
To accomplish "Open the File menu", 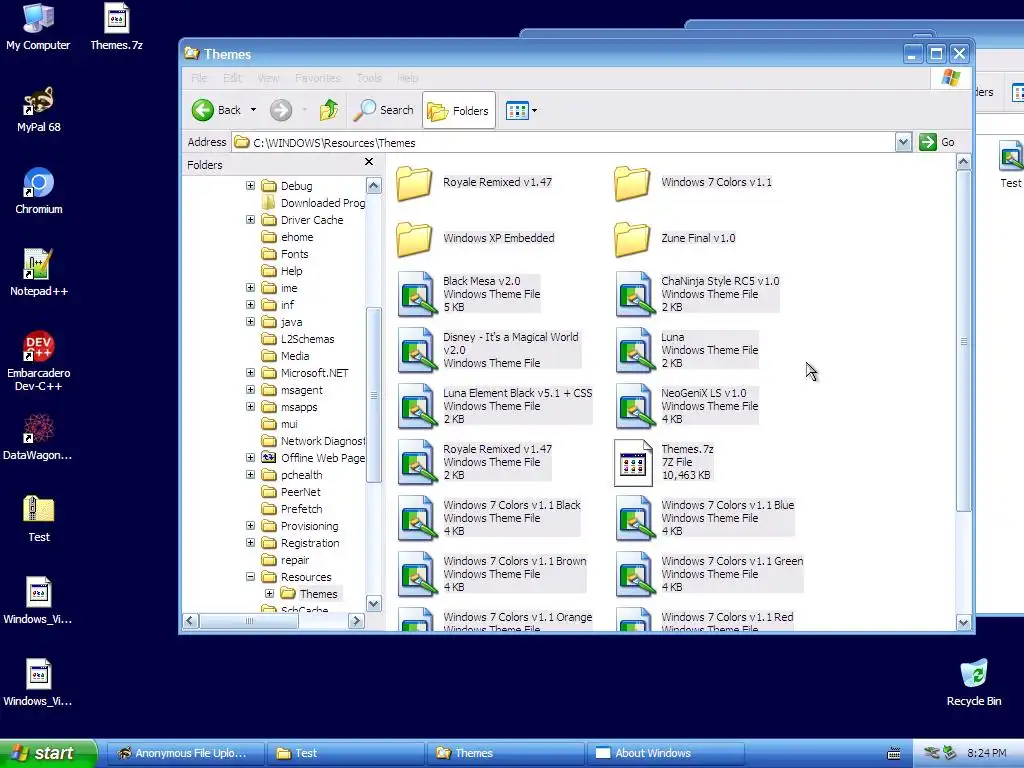I will [x=199, y=78].
